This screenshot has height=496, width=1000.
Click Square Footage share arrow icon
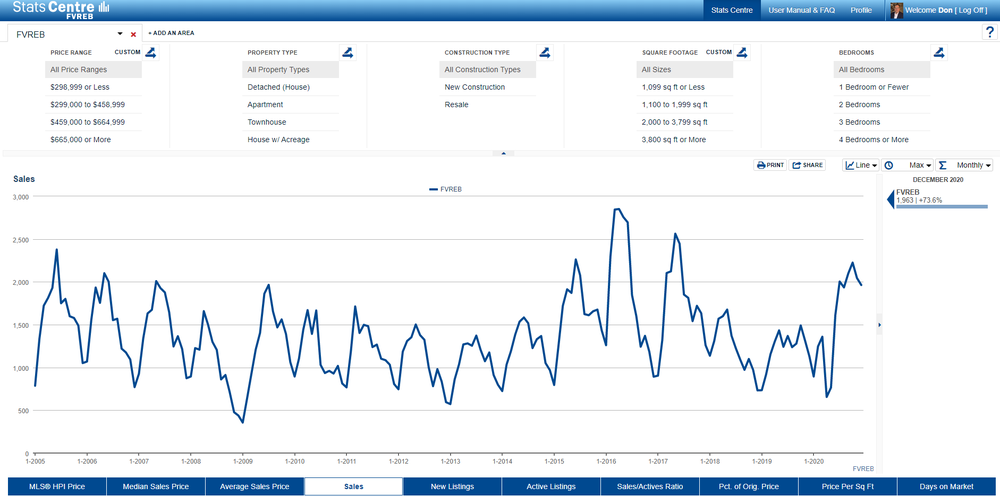pos(742,52)
